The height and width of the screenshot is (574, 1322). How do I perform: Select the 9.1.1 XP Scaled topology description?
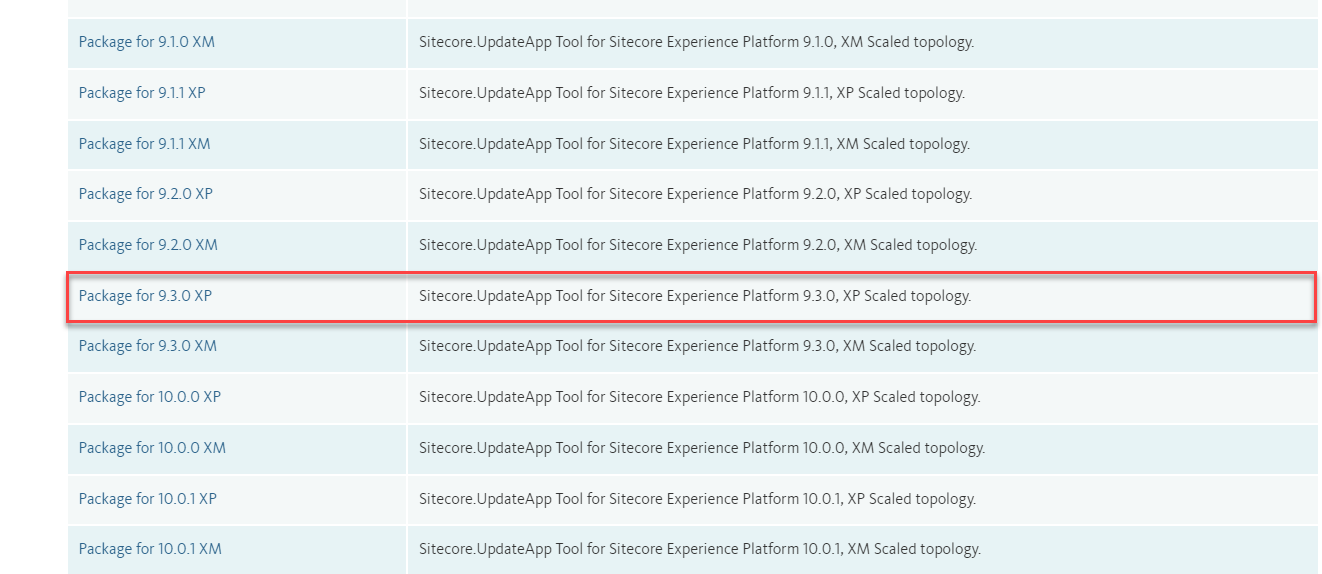(x=691, y=93)
